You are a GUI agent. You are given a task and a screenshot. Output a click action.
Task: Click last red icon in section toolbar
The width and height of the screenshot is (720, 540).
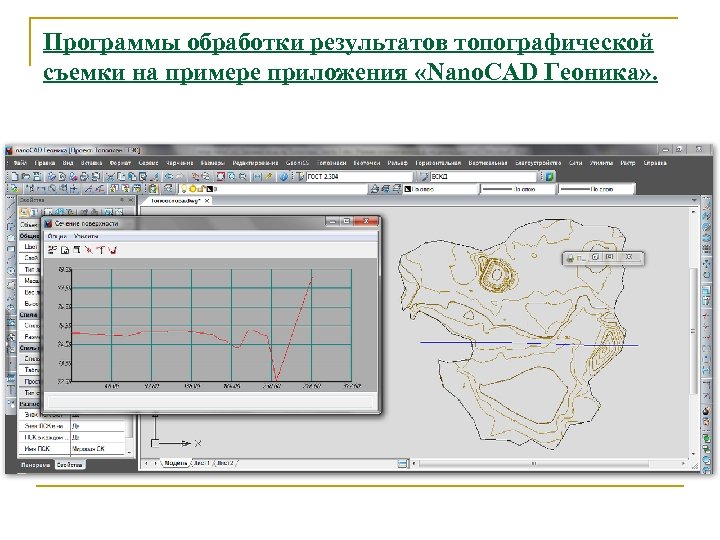pyautogui.click(x=112, y=250)
